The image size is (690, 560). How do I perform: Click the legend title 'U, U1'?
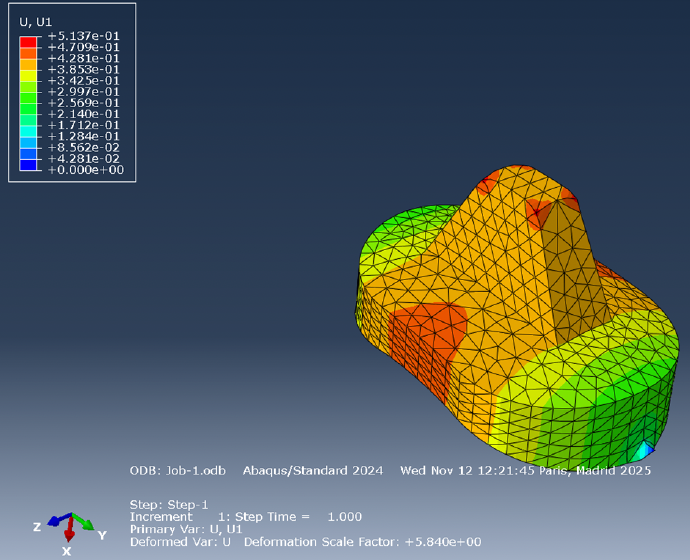click(x=36, y=22)
